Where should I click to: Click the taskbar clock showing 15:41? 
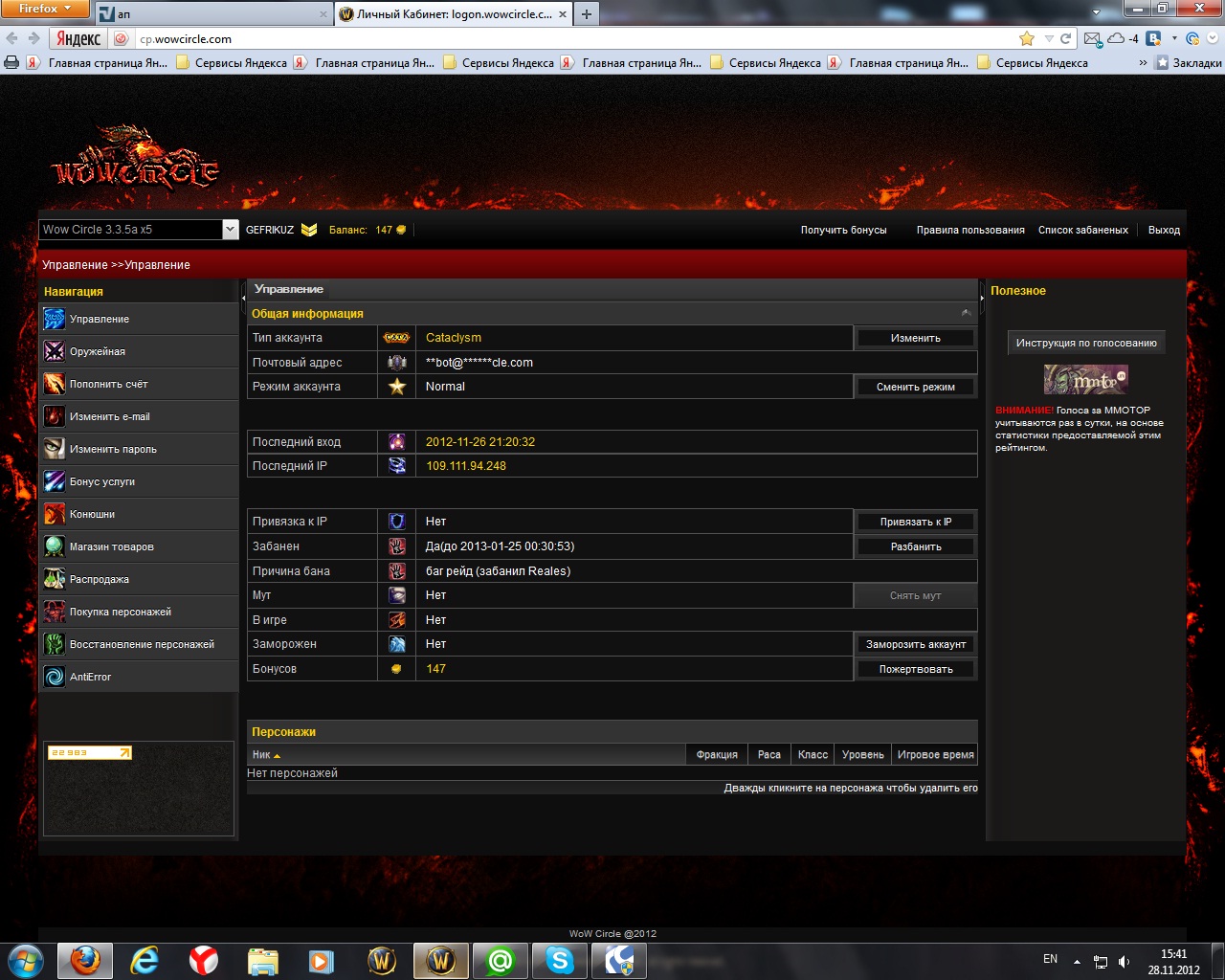[x=1173, y=962]
